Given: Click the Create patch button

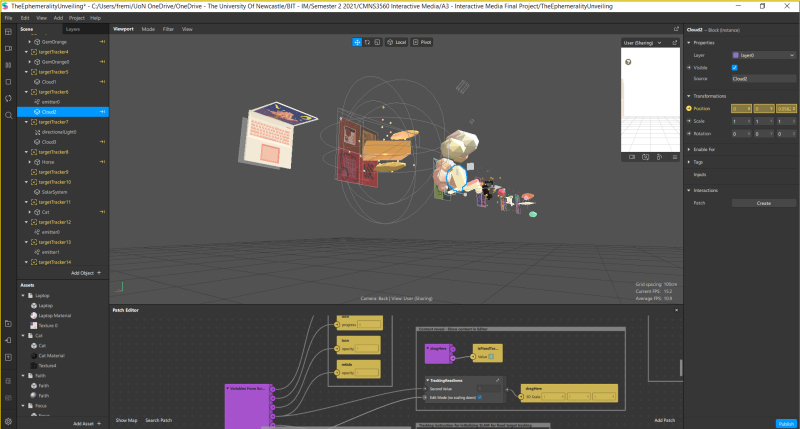Looking at the screenshot, I should coord(763,203).
